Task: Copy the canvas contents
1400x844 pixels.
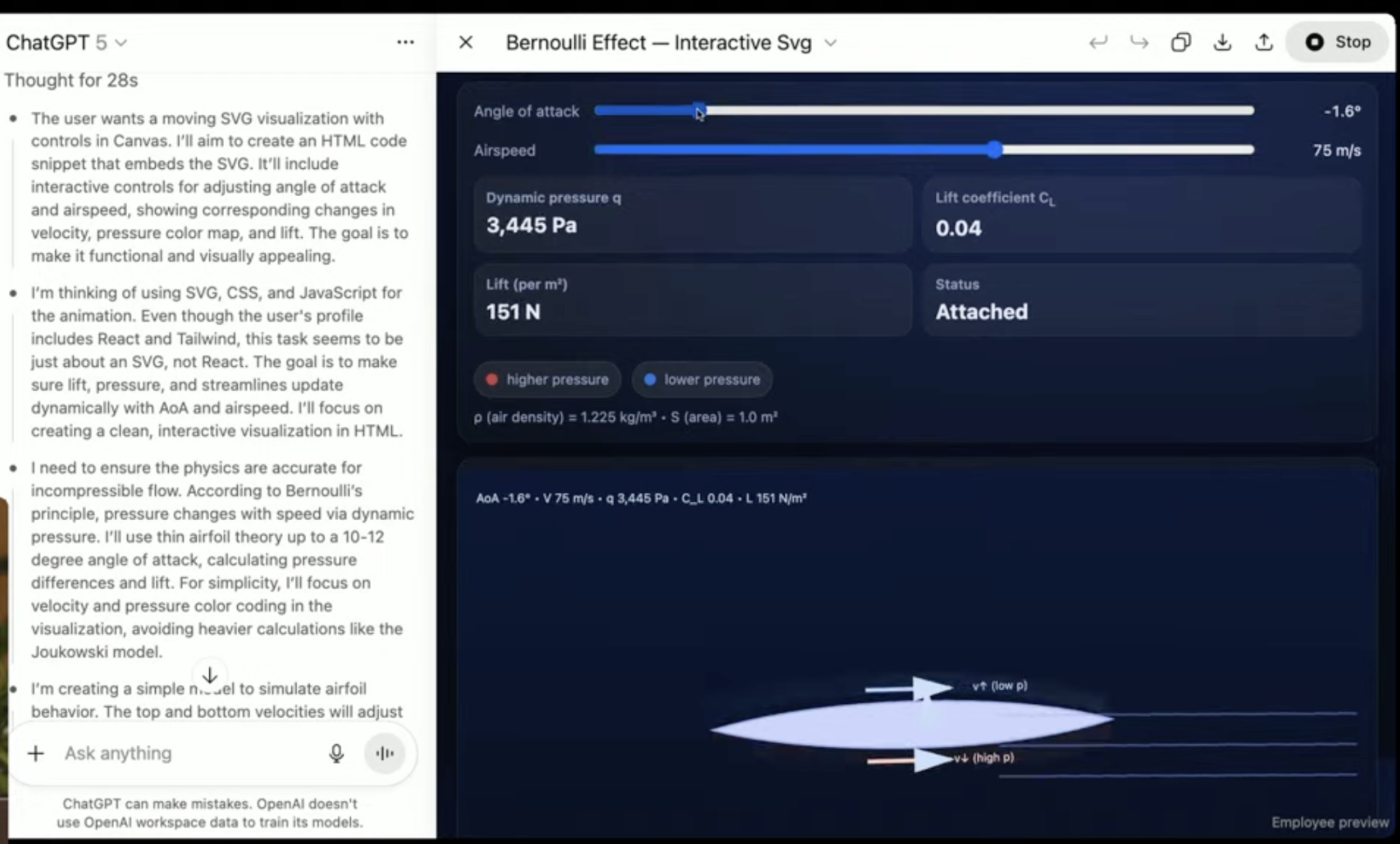Action: coord(1181,42)
